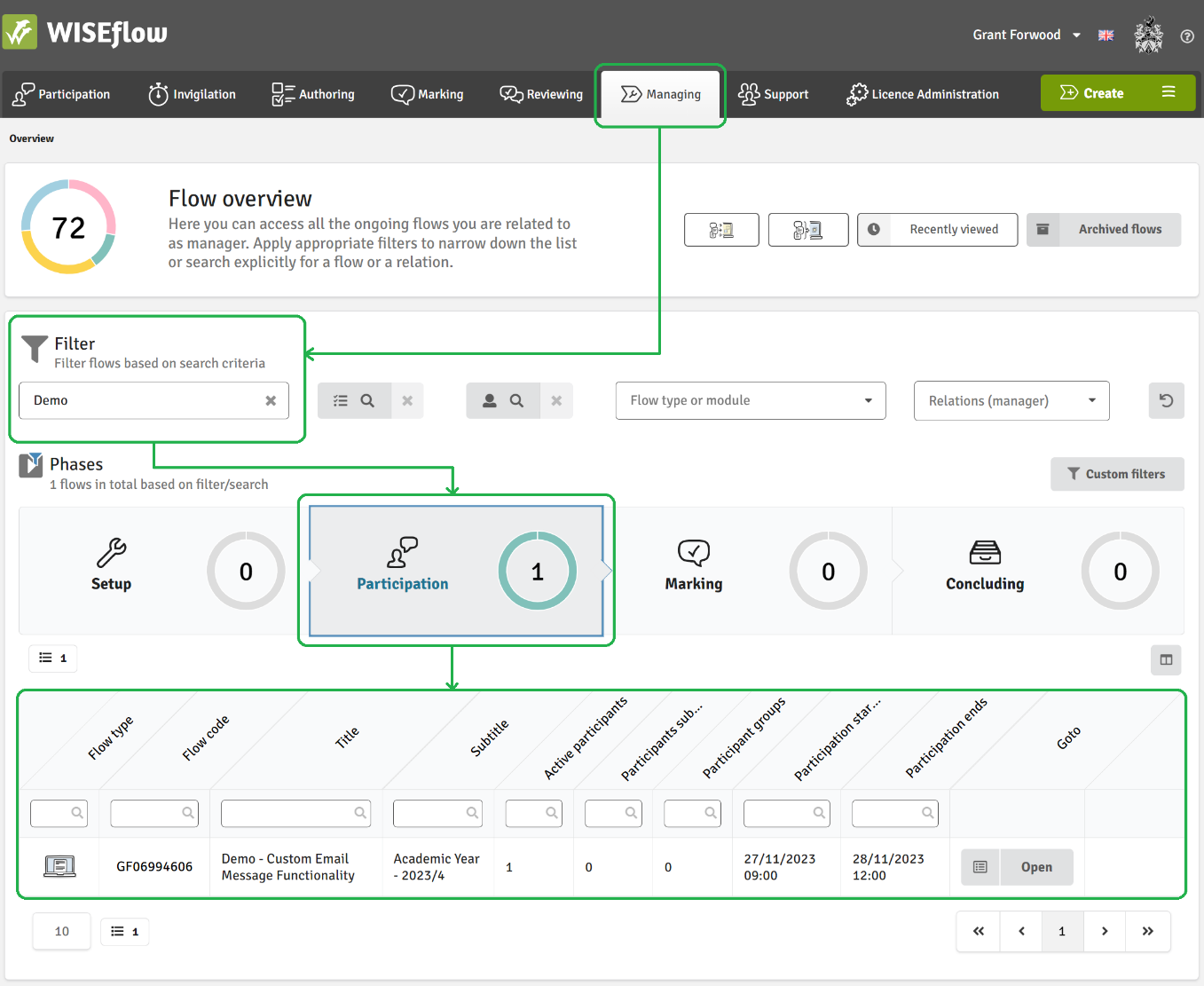The height and width of the screenshot is (986, 1204).
Task: Change page size 10 selector
Action: click(x=61, y=931)
